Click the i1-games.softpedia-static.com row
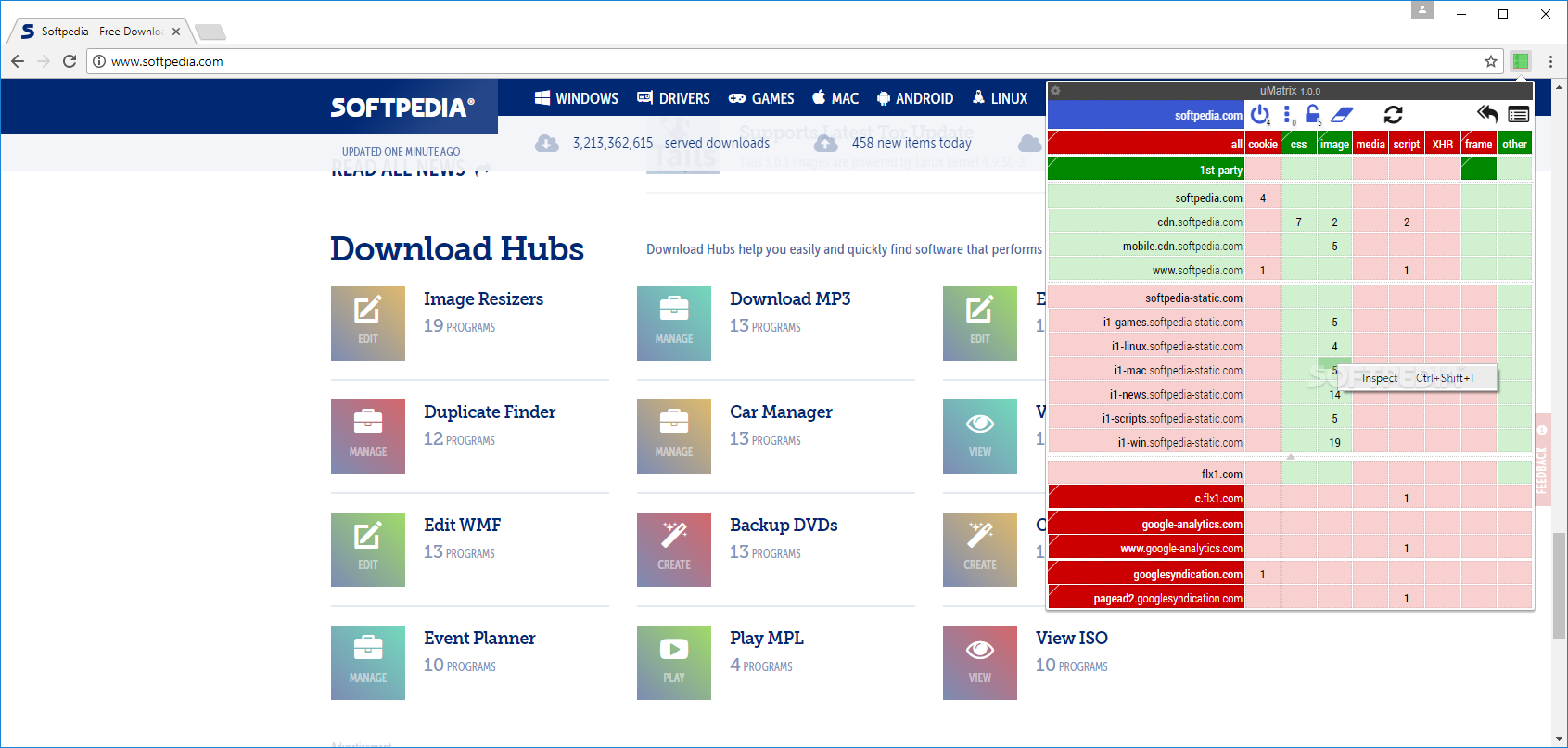Screen dimensions: 1568x748 coord(1146,323)
